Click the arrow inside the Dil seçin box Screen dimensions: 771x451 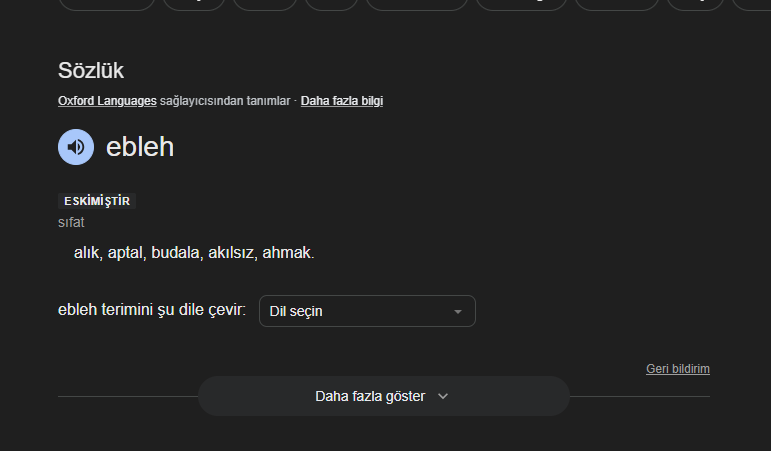458,311
